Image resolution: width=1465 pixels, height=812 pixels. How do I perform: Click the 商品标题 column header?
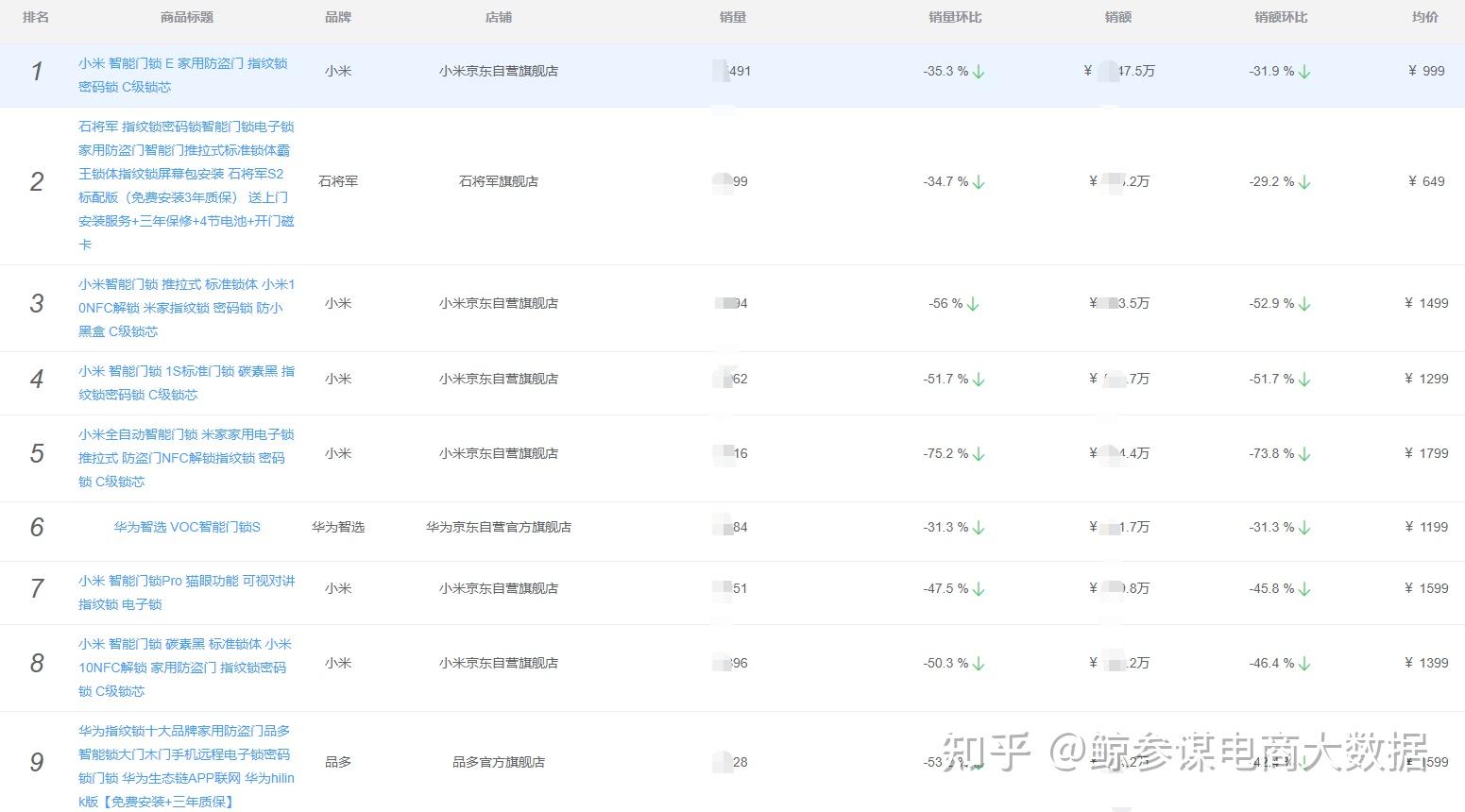pyautogui.click(x=187, y=17)
